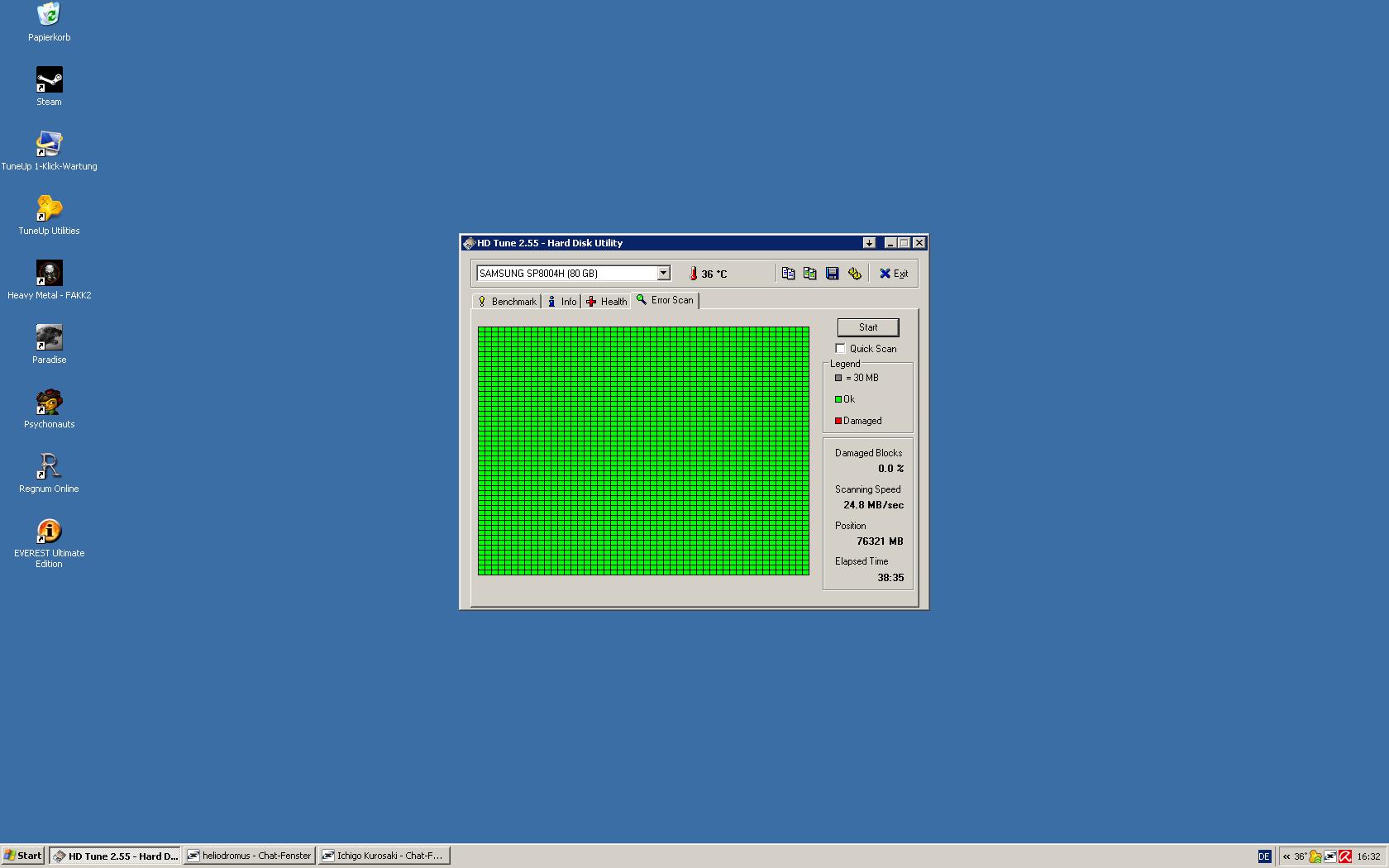Click the 36° temperature tray indicator

(1301, 856)
